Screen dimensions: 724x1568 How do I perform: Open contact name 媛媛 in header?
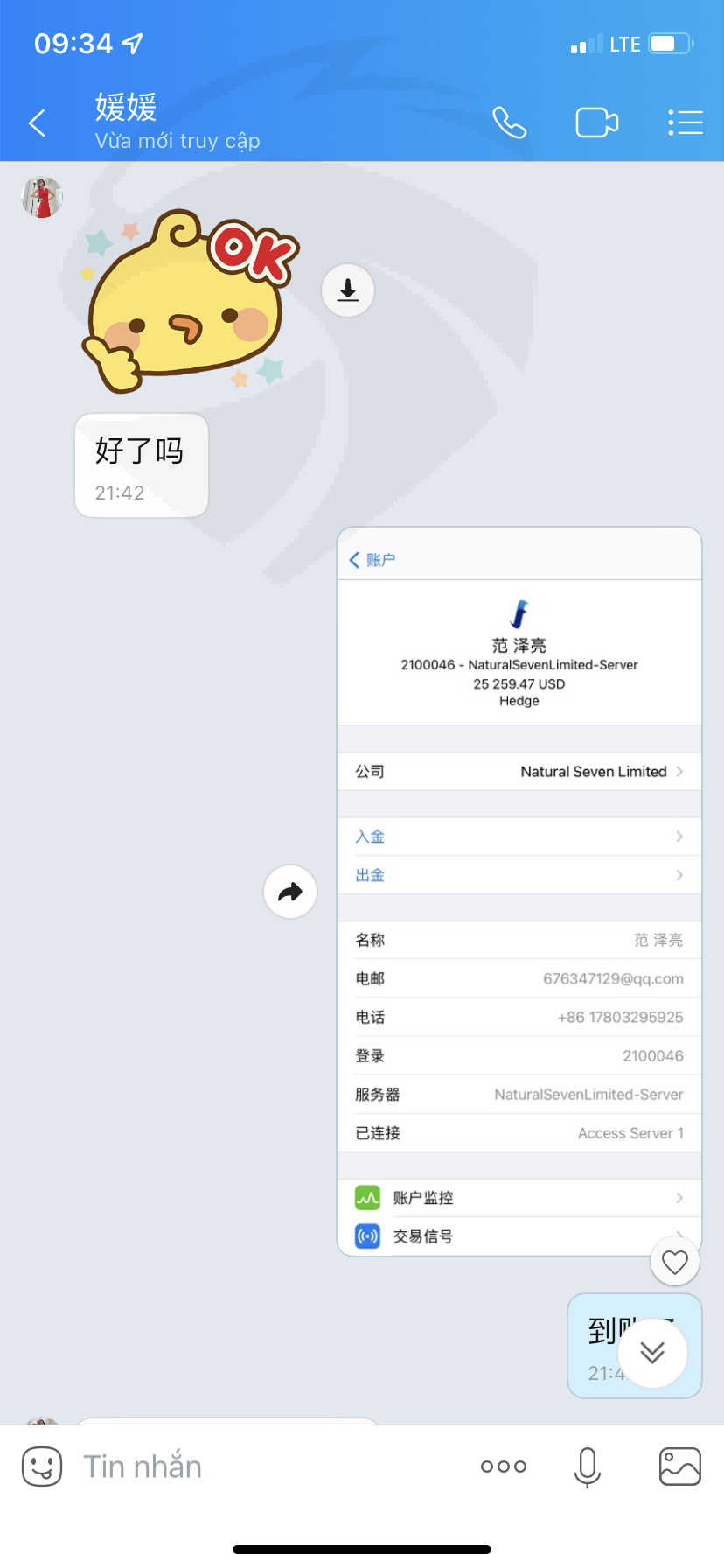[126, 108]
